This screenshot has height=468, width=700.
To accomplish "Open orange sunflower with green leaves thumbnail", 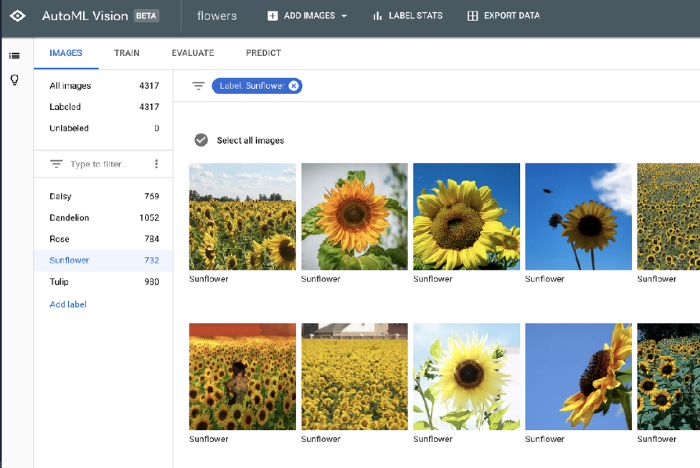I will point(354,217).
